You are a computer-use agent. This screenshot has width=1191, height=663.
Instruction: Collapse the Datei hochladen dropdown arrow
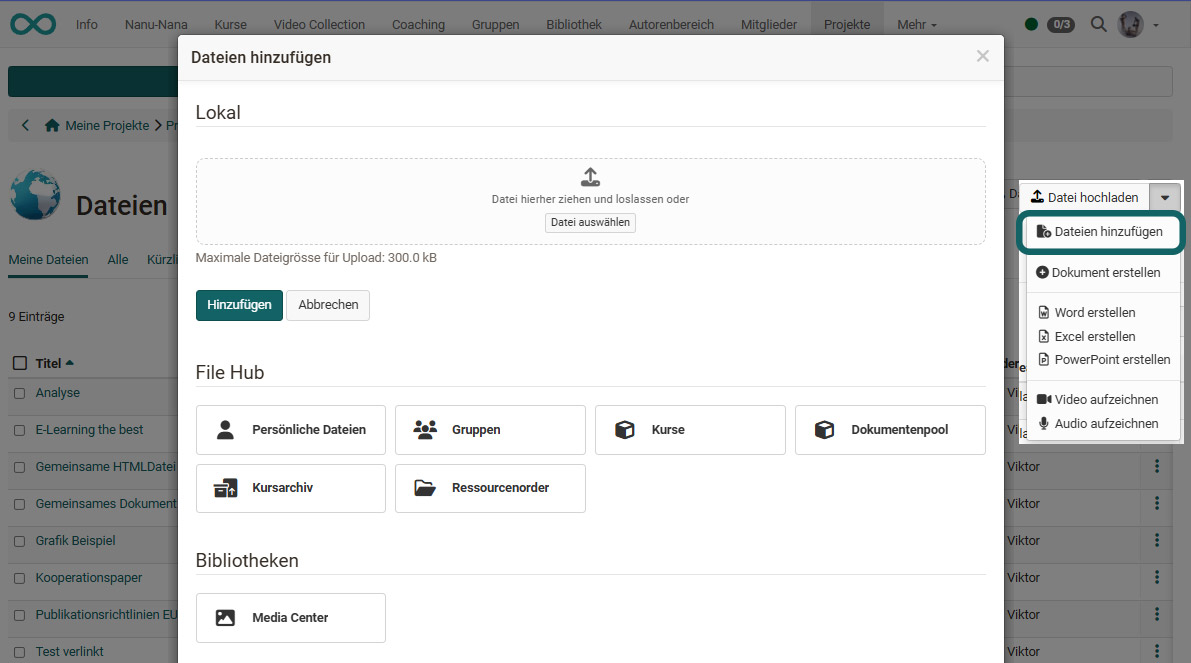[x=1165, y=198]
